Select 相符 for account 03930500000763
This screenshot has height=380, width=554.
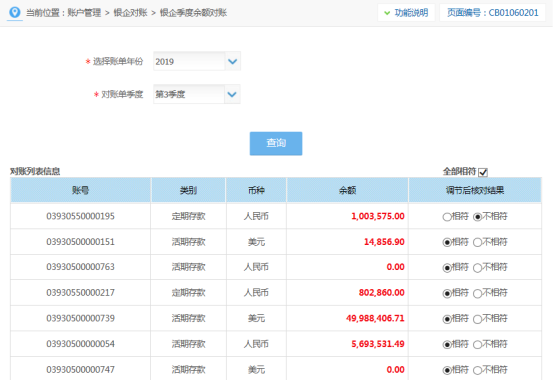point(447,268)
